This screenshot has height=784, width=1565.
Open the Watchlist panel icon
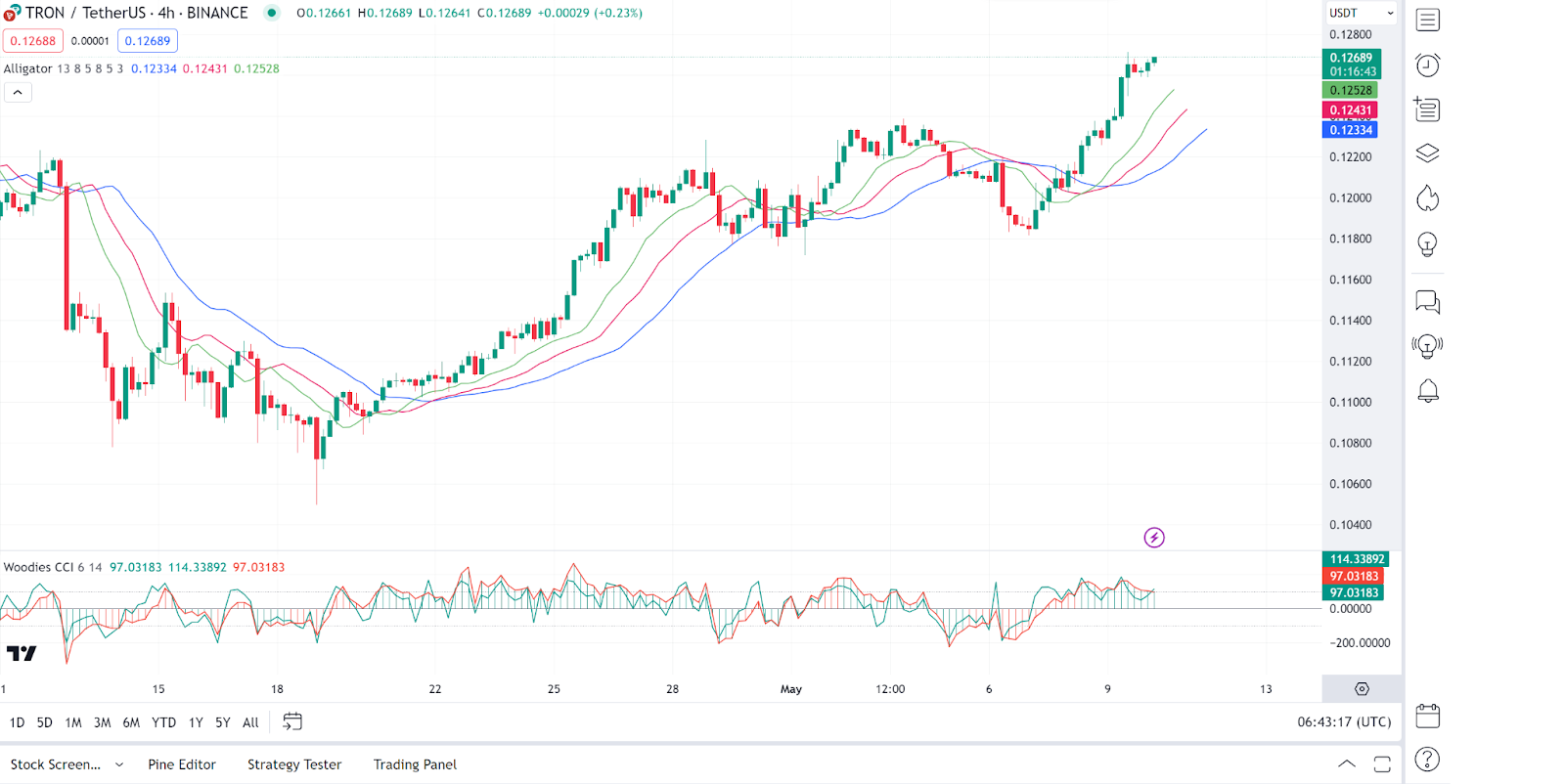click(1427, 20)
